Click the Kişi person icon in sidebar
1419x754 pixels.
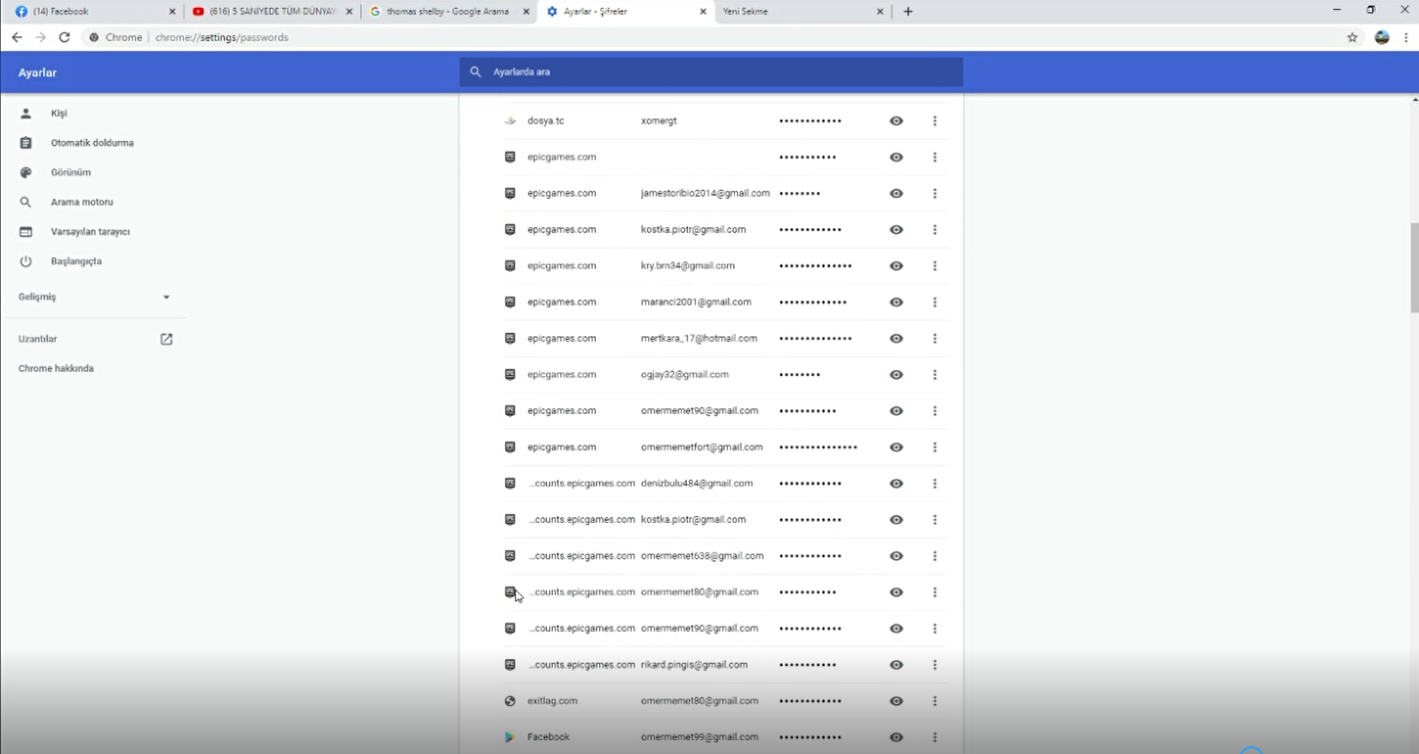point(26,113)
